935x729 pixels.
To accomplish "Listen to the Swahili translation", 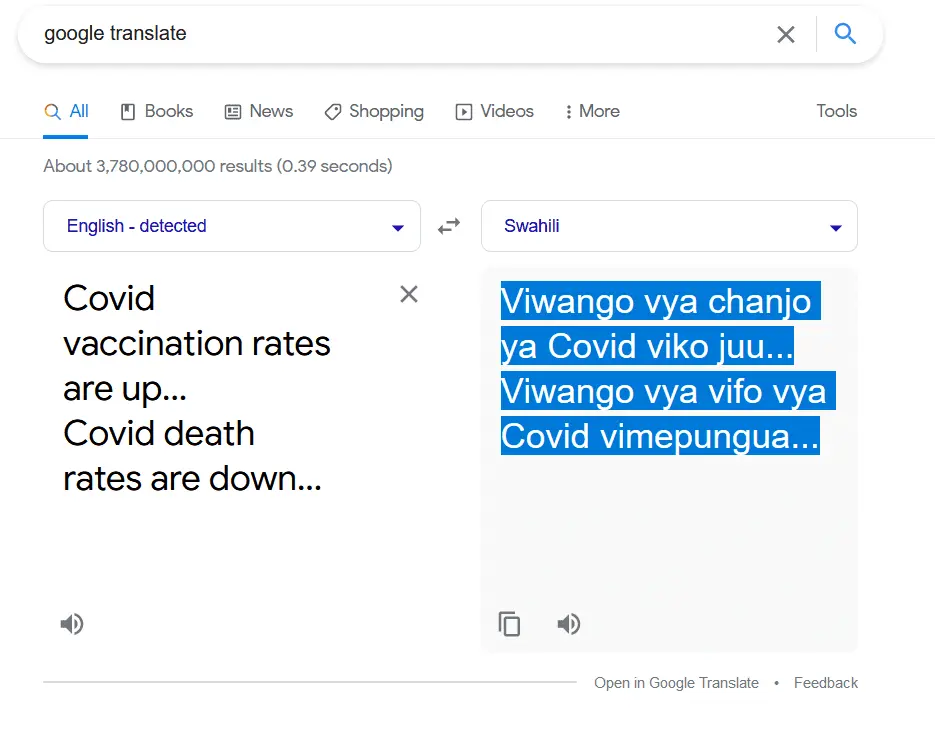I will pos(569,625).
